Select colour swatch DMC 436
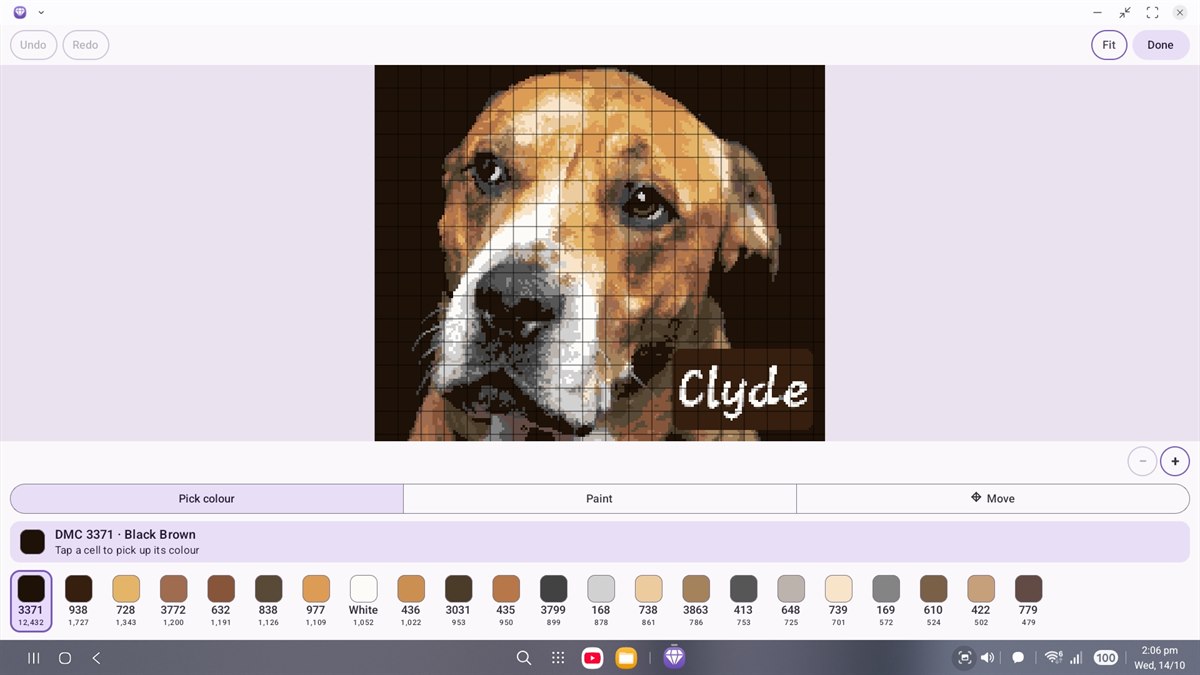This screenshot has width=1200, height=675. (411, 601)
